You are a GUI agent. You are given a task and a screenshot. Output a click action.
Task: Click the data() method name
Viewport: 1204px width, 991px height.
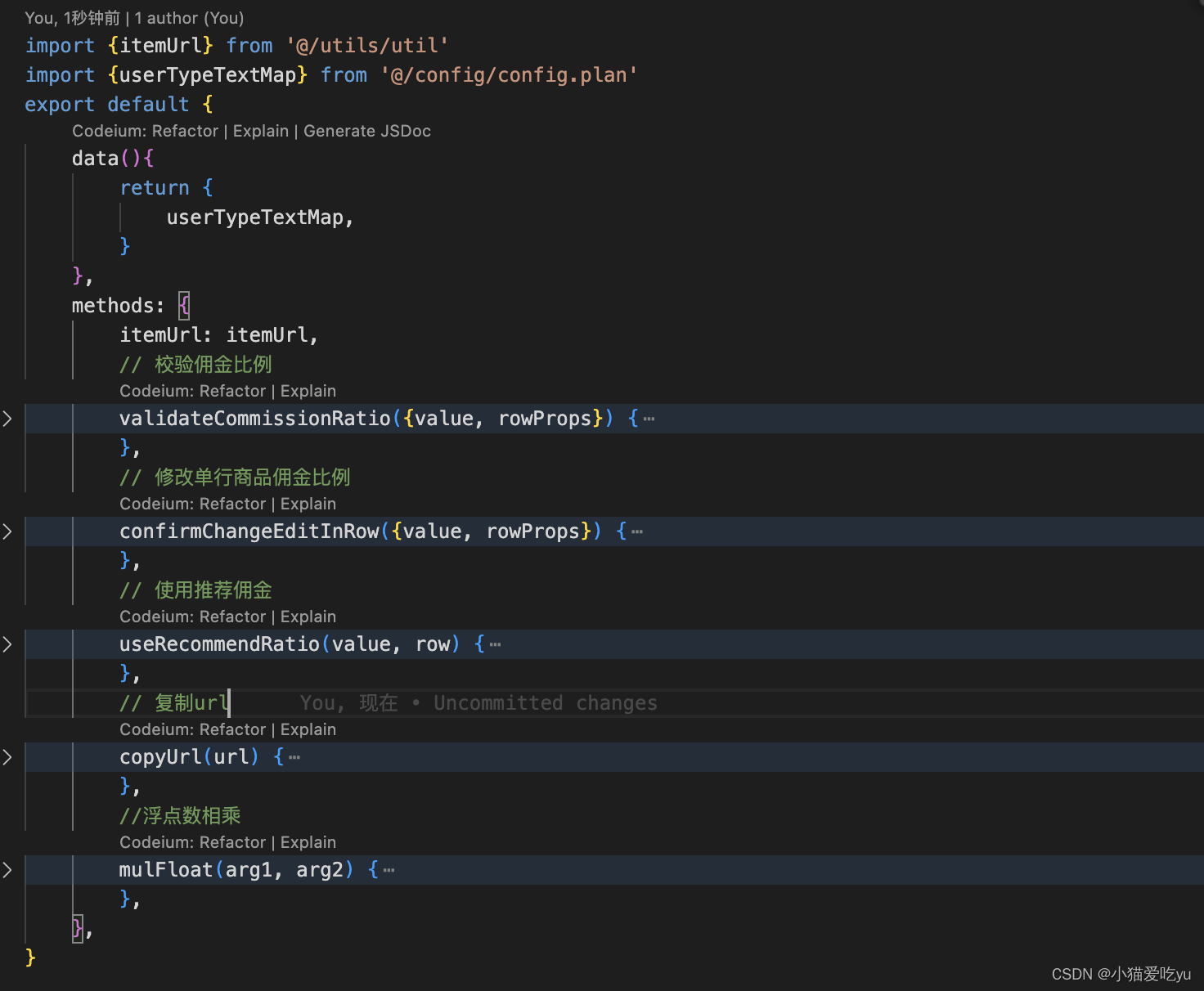point(96,159)
